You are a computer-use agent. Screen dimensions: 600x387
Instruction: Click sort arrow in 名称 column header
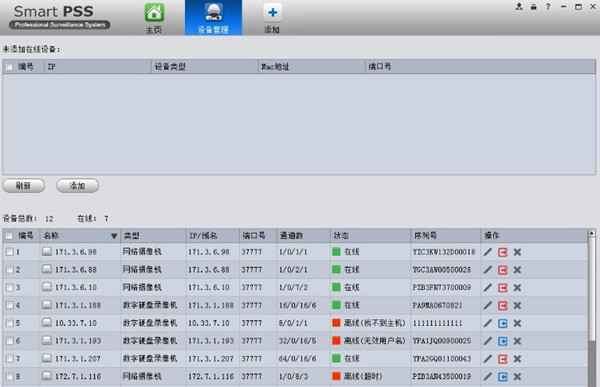(x=114, y=236)
